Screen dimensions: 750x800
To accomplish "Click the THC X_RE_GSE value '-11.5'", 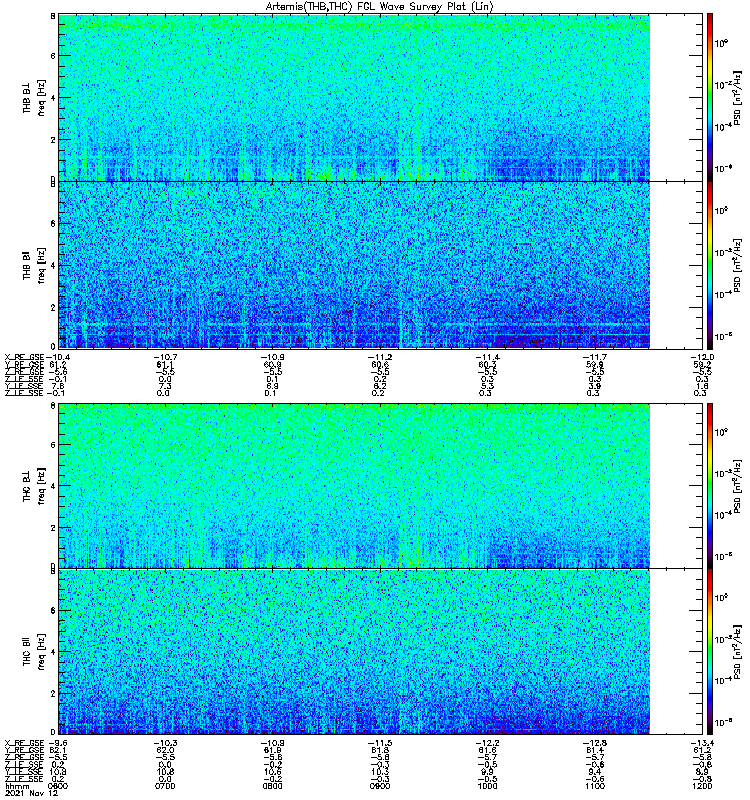I will pyautogui.click(x=380, y=743).
